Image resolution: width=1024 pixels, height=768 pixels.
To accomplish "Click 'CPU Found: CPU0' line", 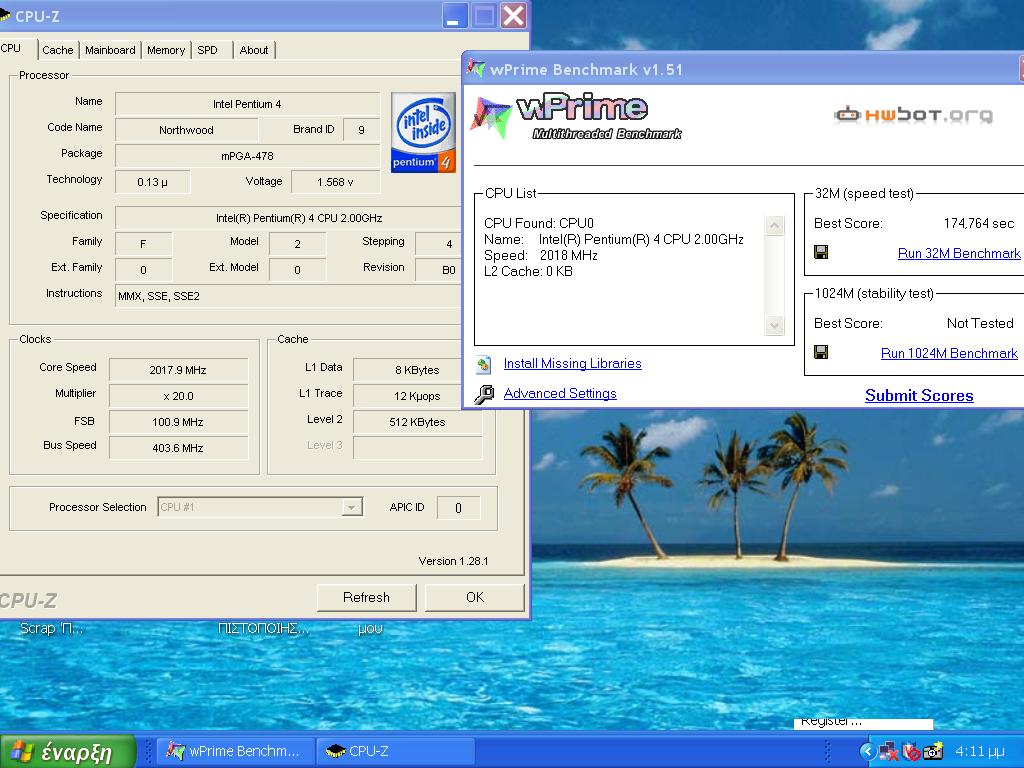I will pyautogui.click(x=539, y=223).
